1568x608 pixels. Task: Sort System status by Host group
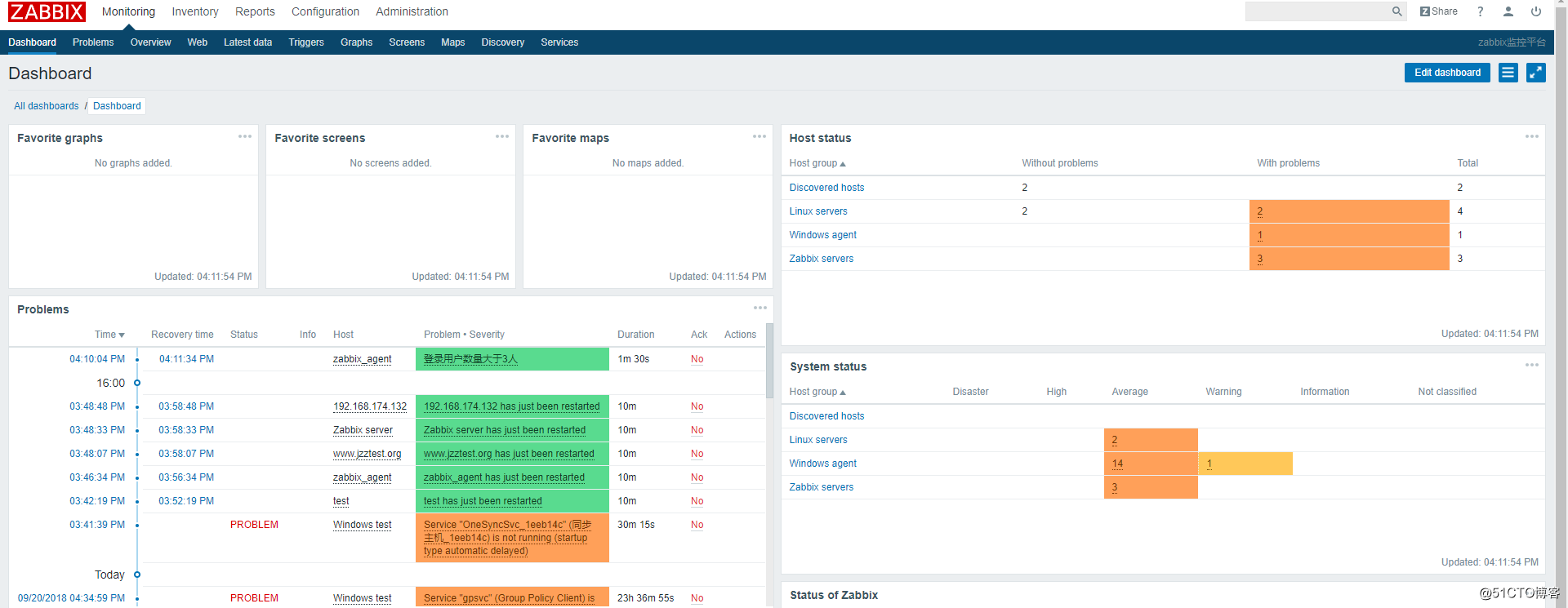pyautogui.click(x=817, y=392)
